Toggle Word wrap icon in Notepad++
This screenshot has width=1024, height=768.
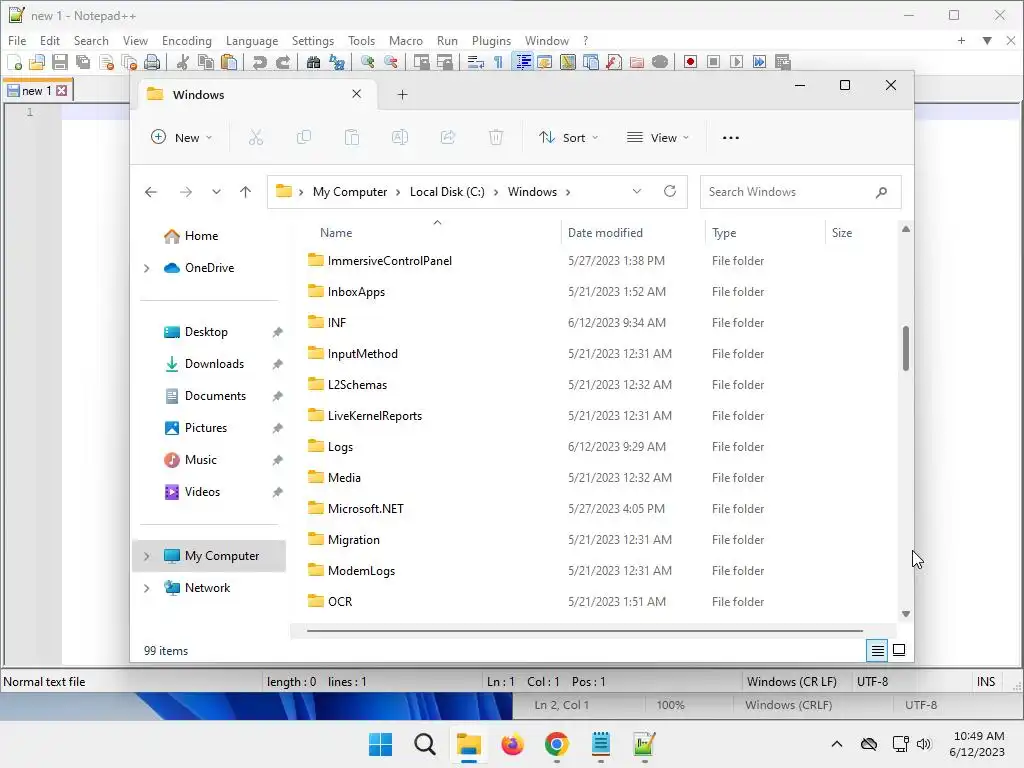475,62
